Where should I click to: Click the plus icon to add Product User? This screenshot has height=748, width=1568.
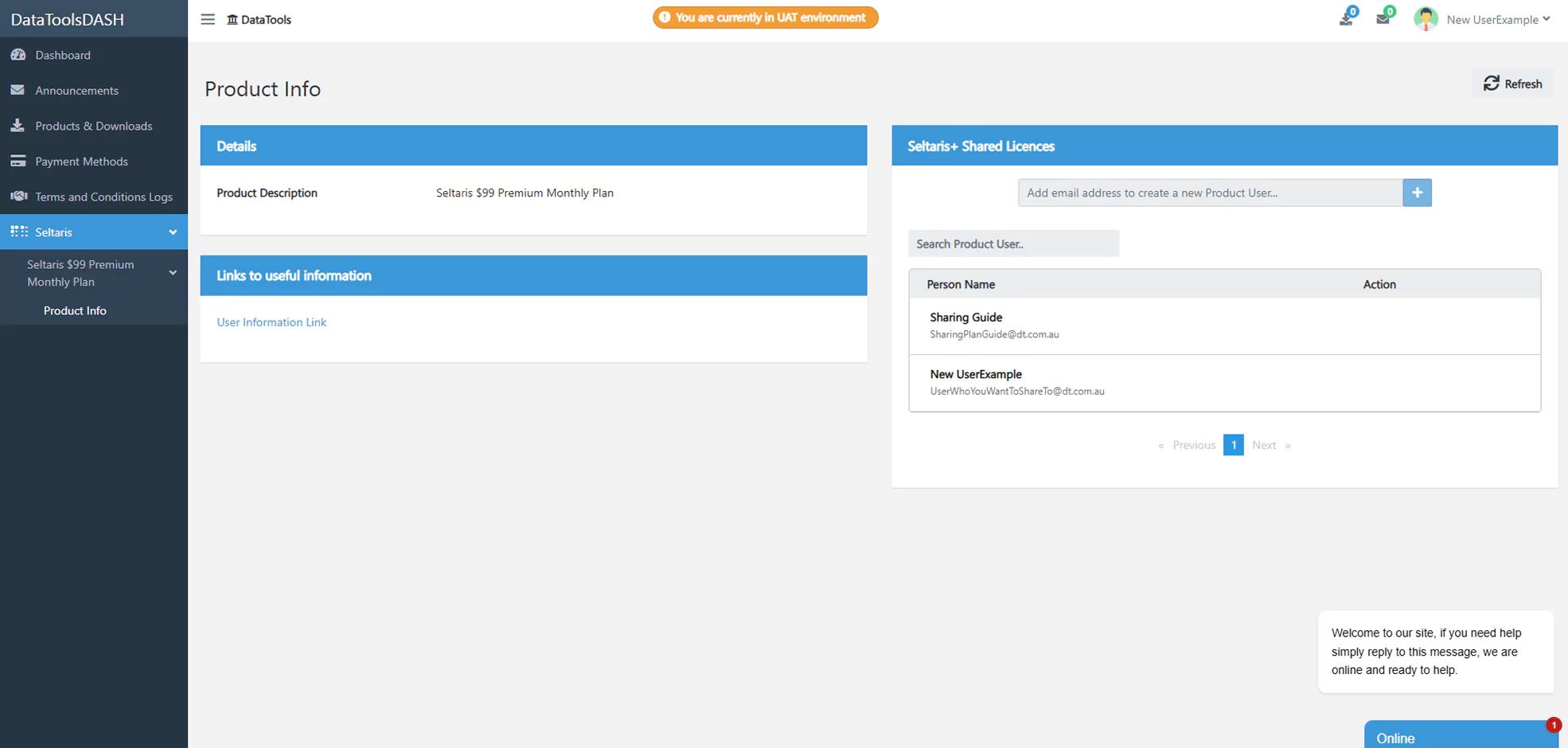[1417, 193]
